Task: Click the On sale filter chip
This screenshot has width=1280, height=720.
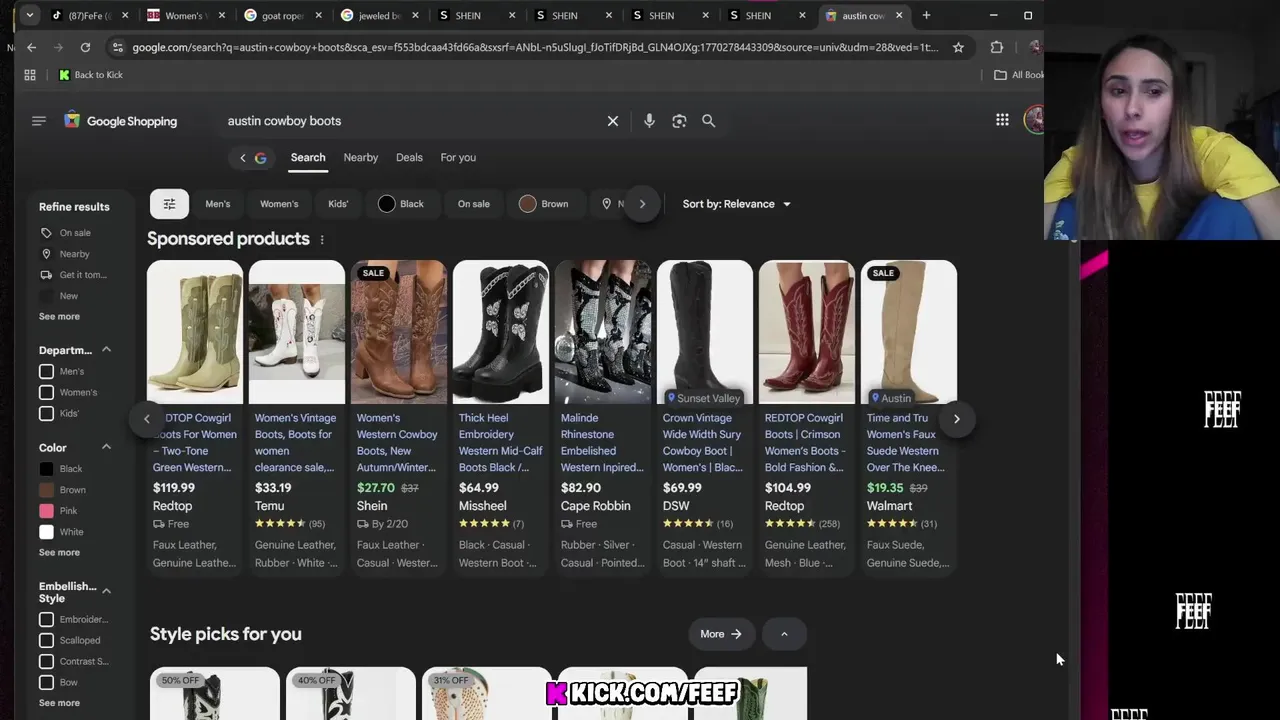Action: (474, 204)
